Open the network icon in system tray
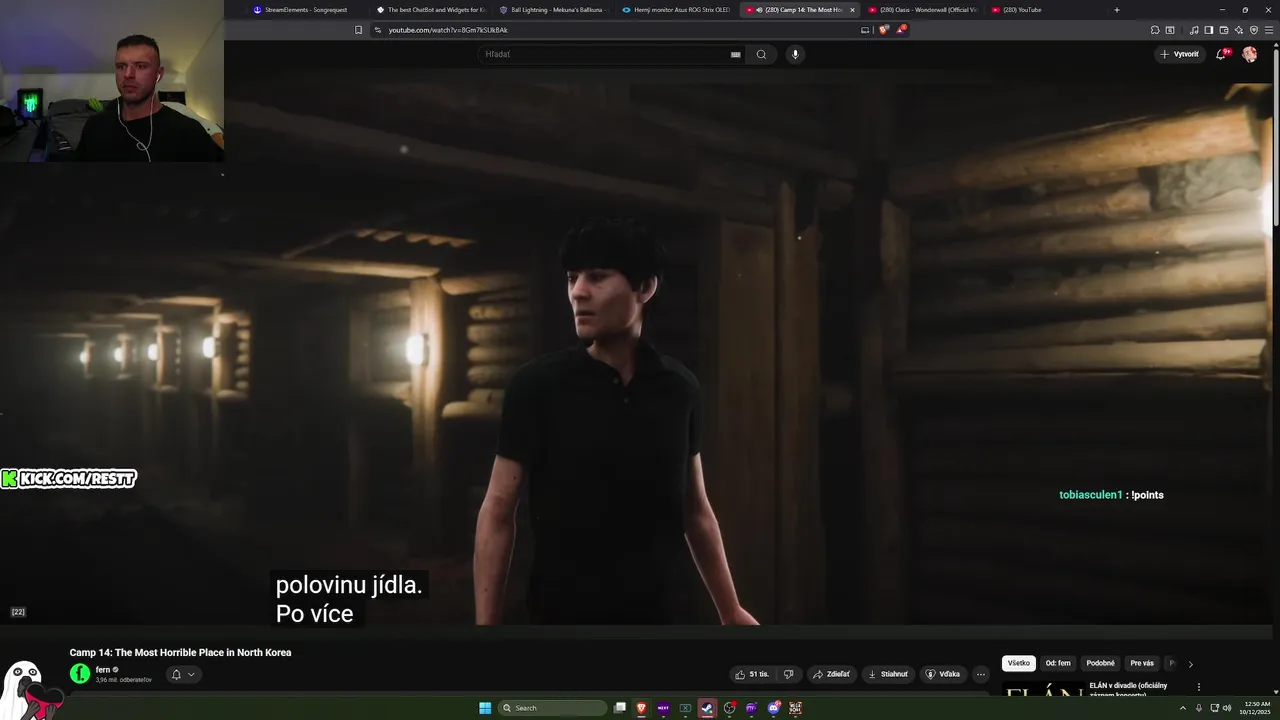The image size is (1280, 720). pos(1215,708)
